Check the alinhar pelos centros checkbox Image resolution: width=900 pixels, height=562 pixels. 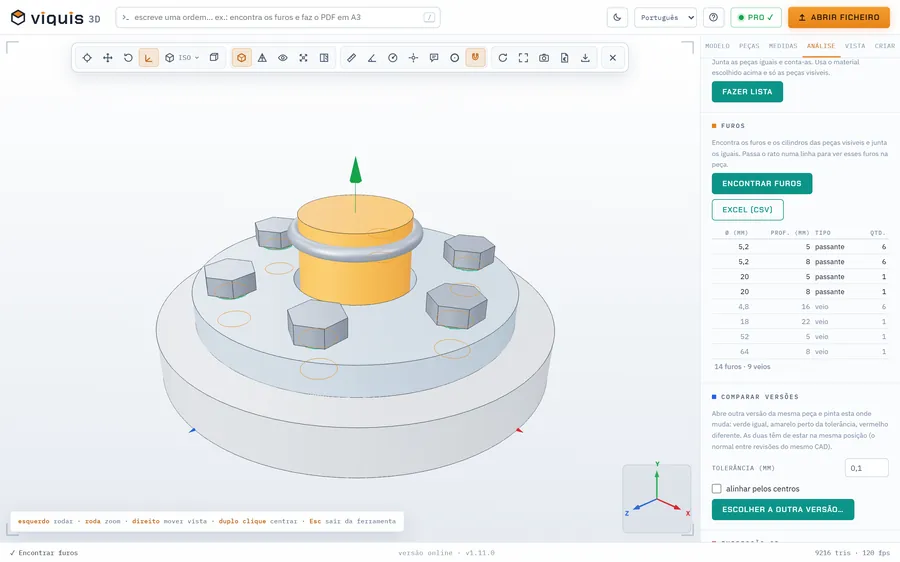(x=716, y=489)
